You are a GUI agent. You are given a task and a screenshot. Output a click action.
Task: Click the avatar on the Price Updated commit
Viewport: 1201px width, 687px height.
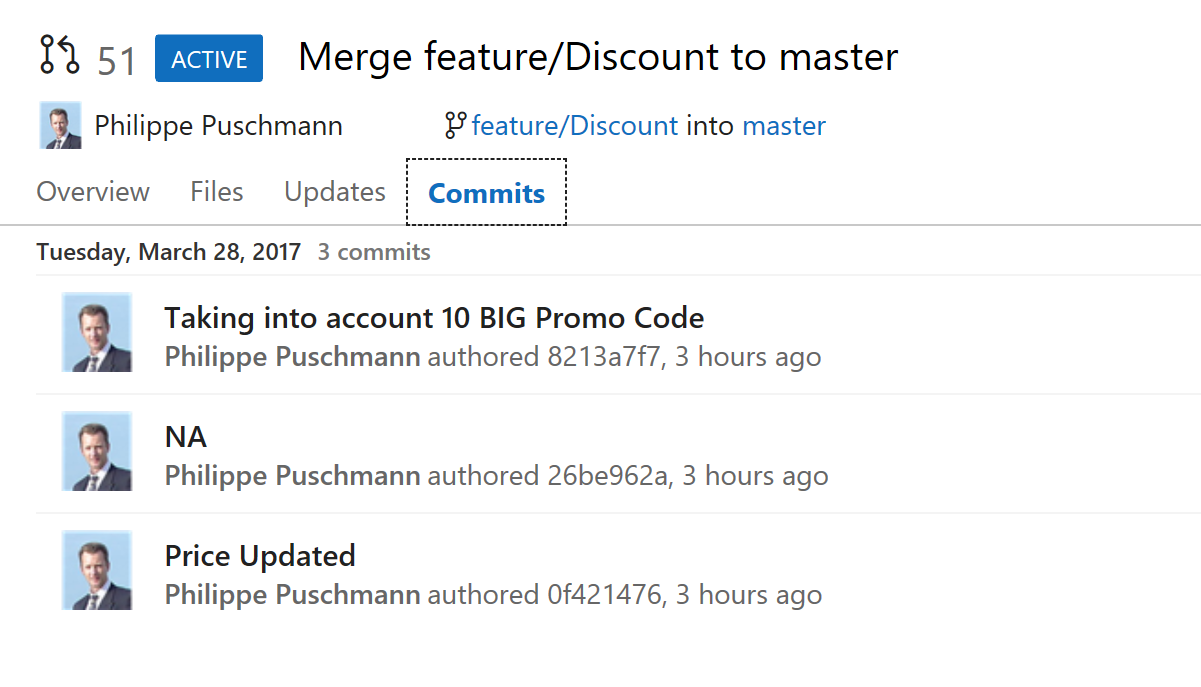click(x=96, y=570)
